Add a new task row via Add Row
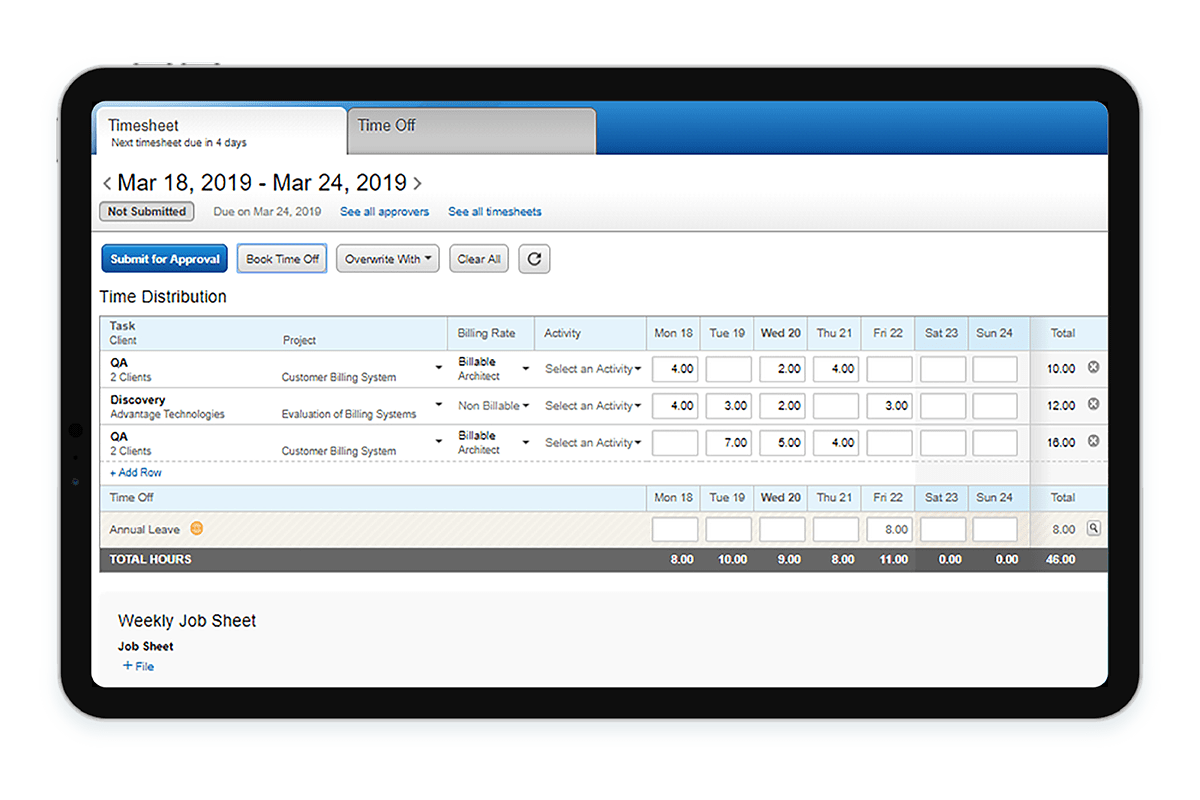 (x=135, y=472)
